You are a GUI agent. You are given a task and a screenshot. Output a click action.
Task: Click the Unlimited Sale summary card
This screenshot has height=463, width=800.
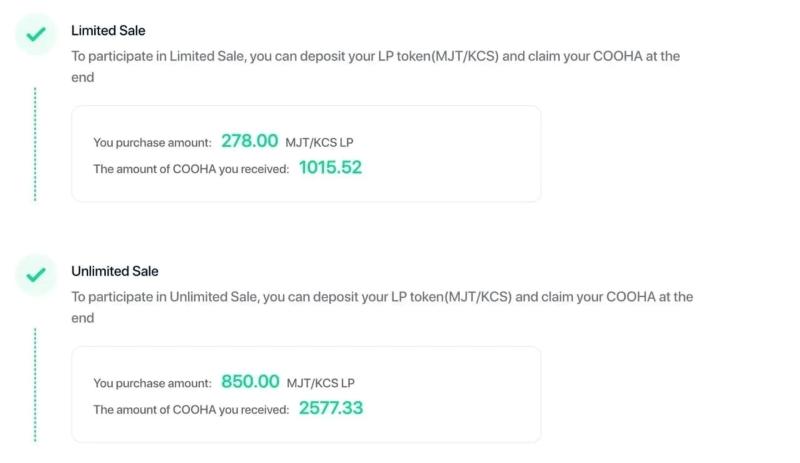point(306,394)
